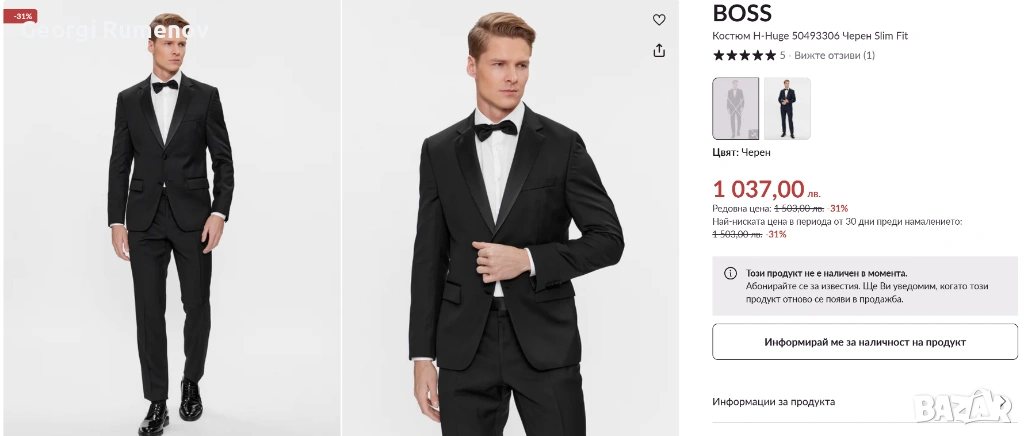The width and height of the screenshot is (1024, 436).
Task: Click the "Georgi Rumenov" watermark text
Action: coord(113,30)
